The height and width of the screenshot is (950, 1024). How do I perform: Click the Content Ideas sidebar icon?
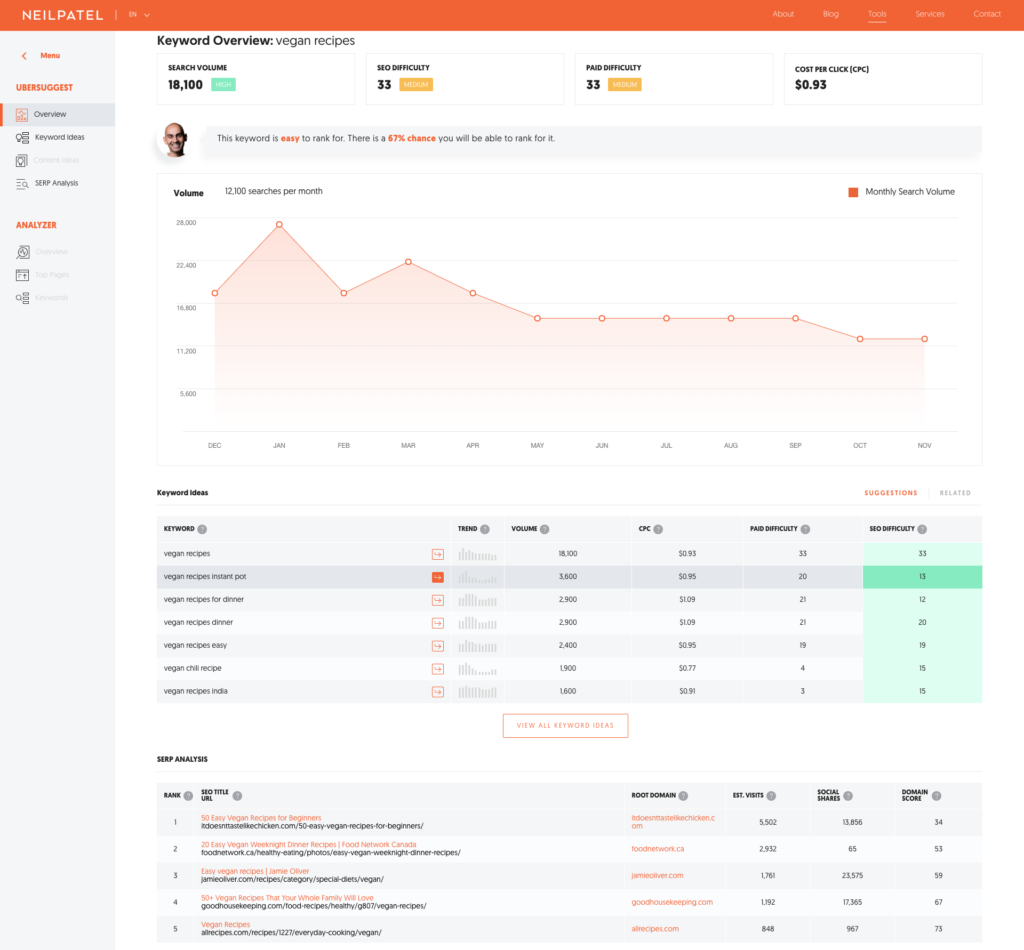(x=22, y=161)
